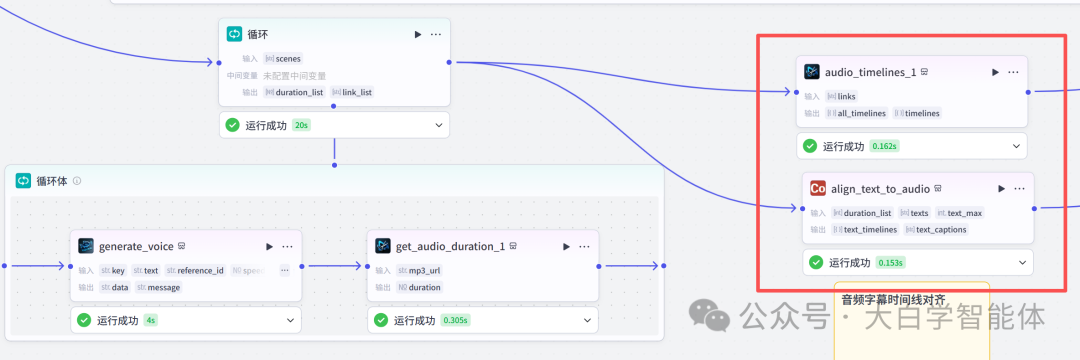Click the generate_voice node icon
This screenshot has width=1080, height=360.
point(86,246)
